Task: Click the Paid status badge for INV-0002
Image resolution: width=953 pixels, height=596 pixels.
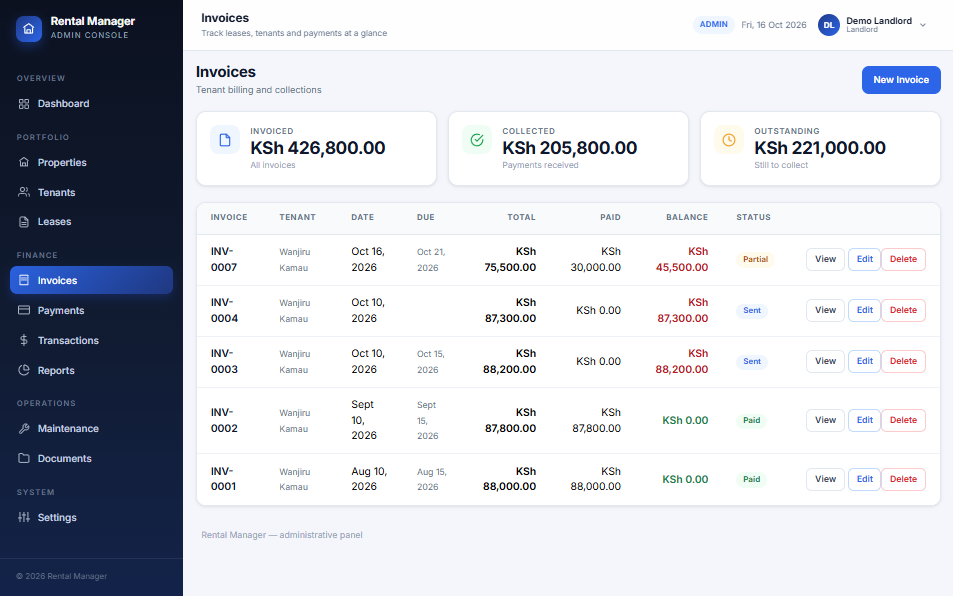Action: [751, 420]
